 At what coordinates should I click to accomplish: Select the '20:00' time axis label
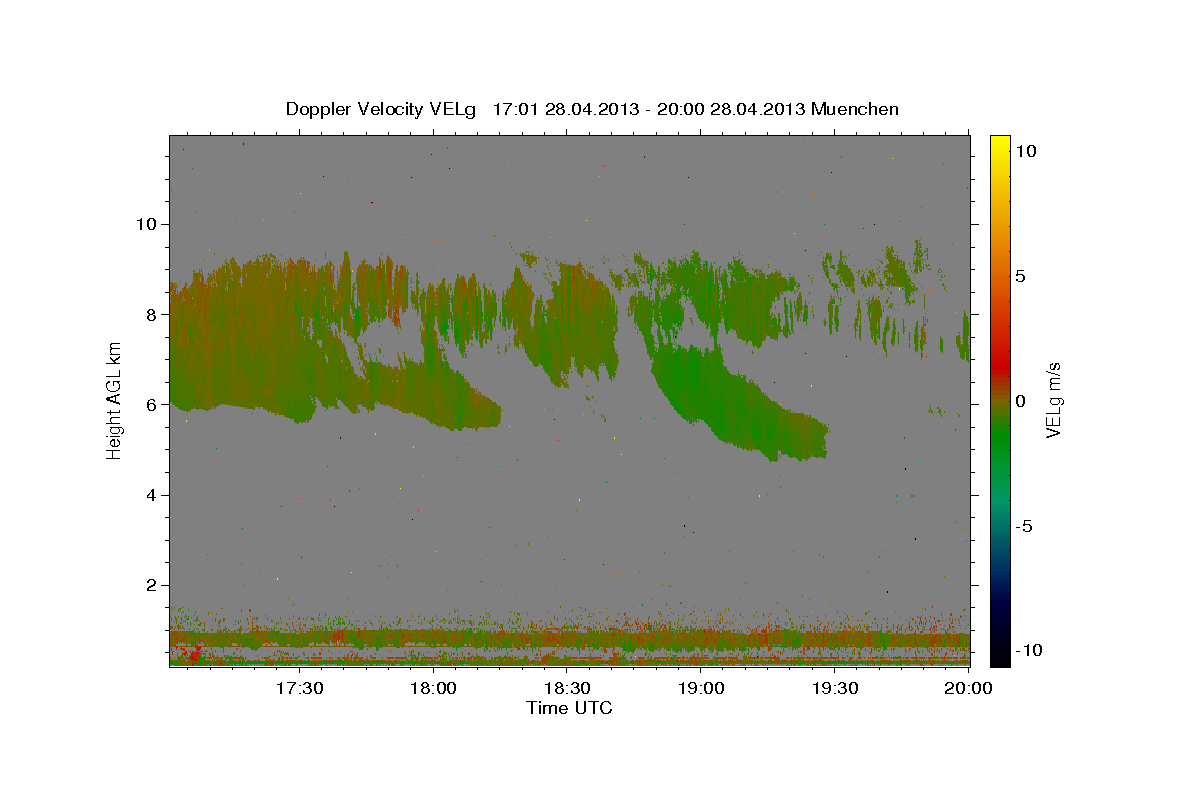pos(969,688)
